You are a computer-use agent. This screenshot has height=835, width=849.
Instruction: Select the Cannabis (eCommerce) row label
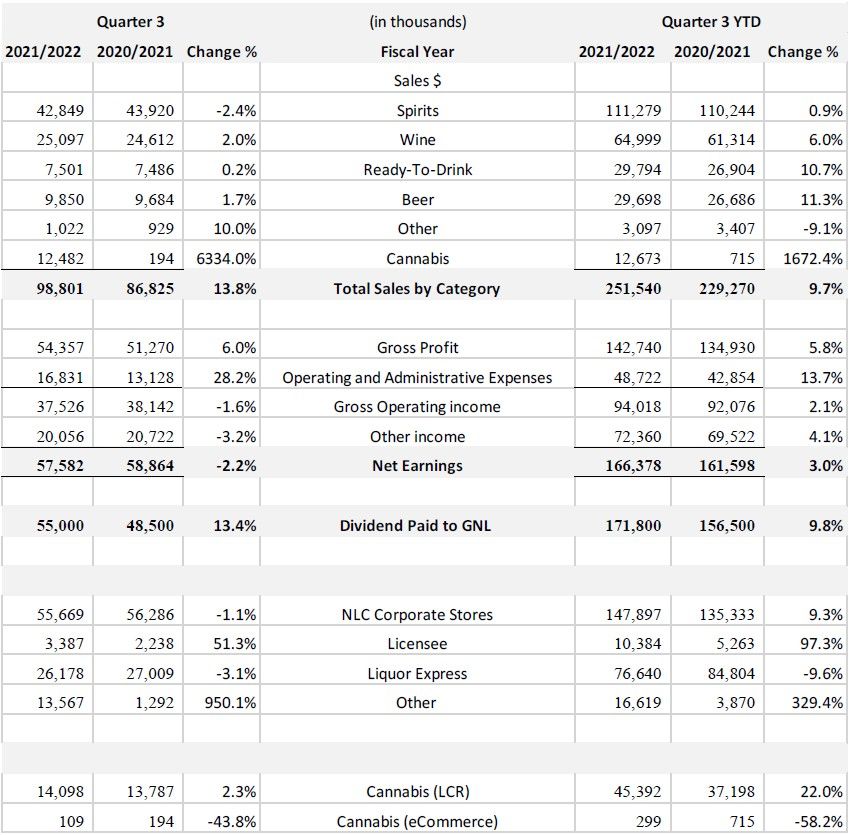(417, 822)
